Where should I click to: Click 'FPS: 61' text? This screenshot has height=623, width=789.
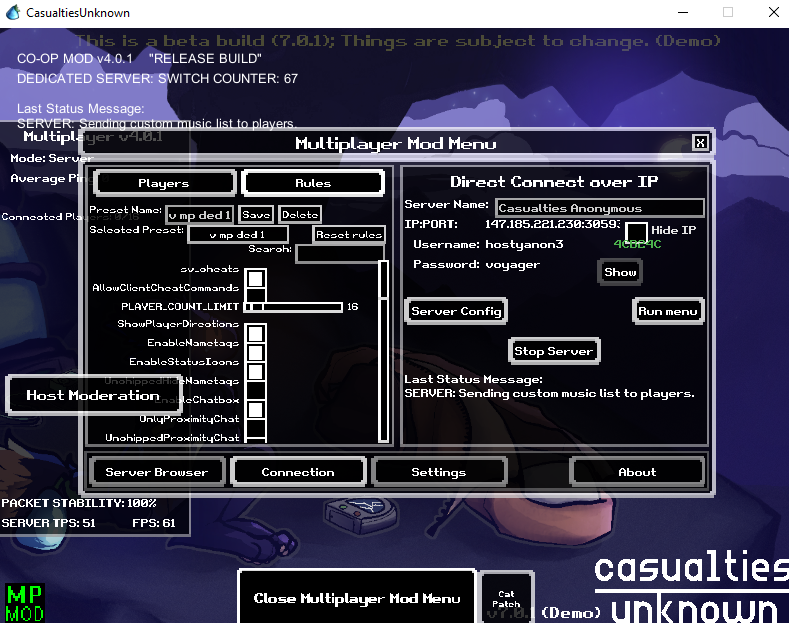click(x=153, y=523)
